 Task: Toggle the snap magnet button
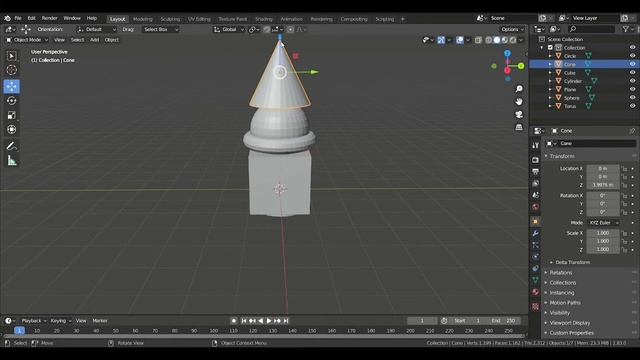(x=267, y=29)
